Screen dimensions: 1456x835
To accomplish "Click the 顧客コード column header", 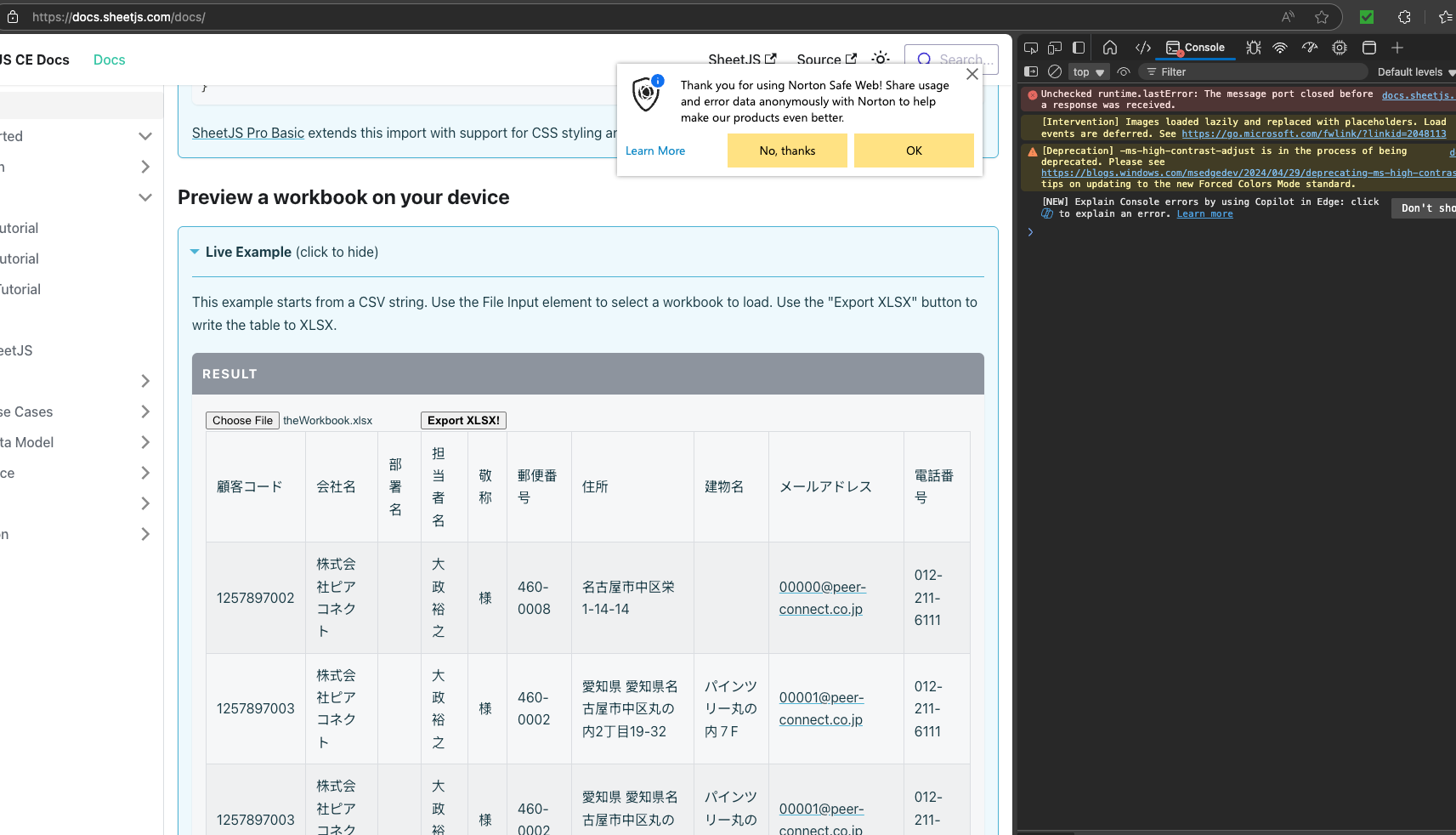I will click(x=256, y=486).
